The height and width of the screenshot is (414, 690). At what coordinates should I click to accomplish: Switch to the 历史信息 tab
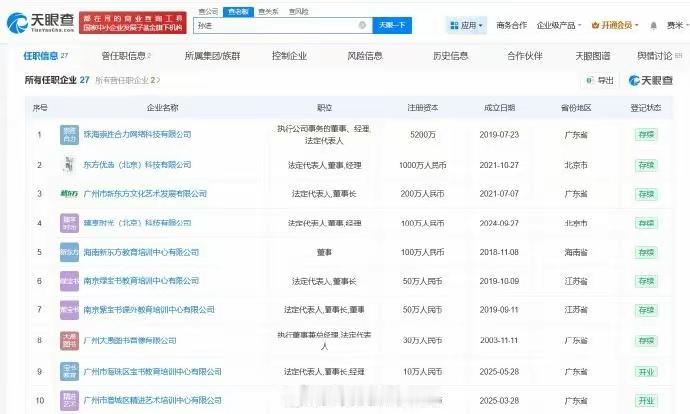(450, 56)
